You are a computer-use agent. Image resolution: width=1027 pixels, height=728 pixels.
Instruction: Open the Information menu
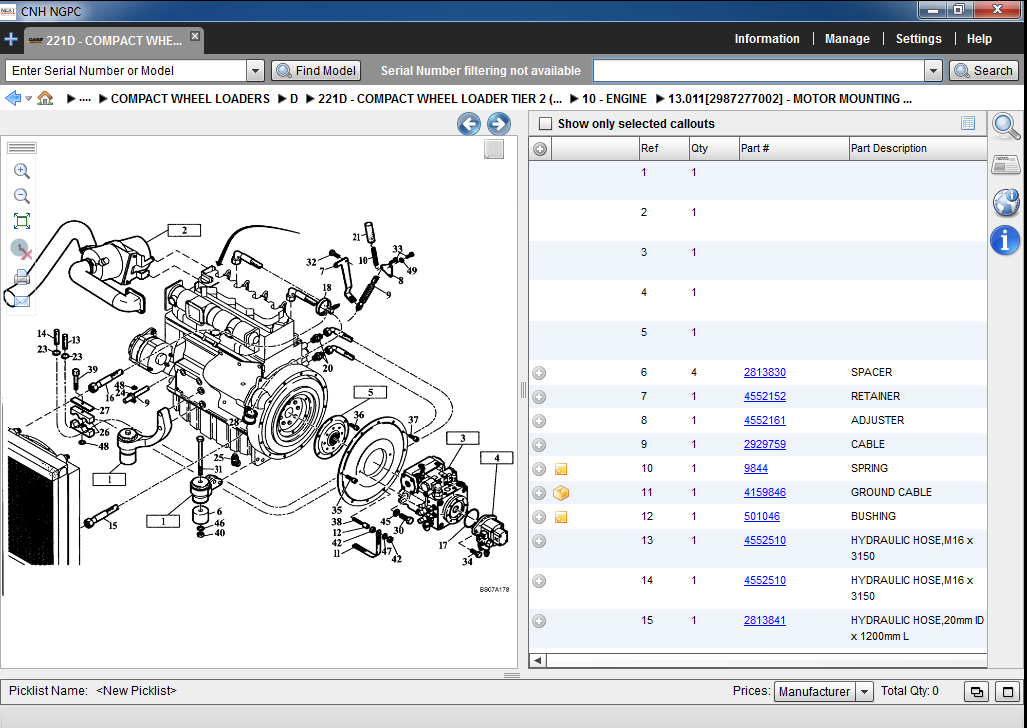[767, 39]
